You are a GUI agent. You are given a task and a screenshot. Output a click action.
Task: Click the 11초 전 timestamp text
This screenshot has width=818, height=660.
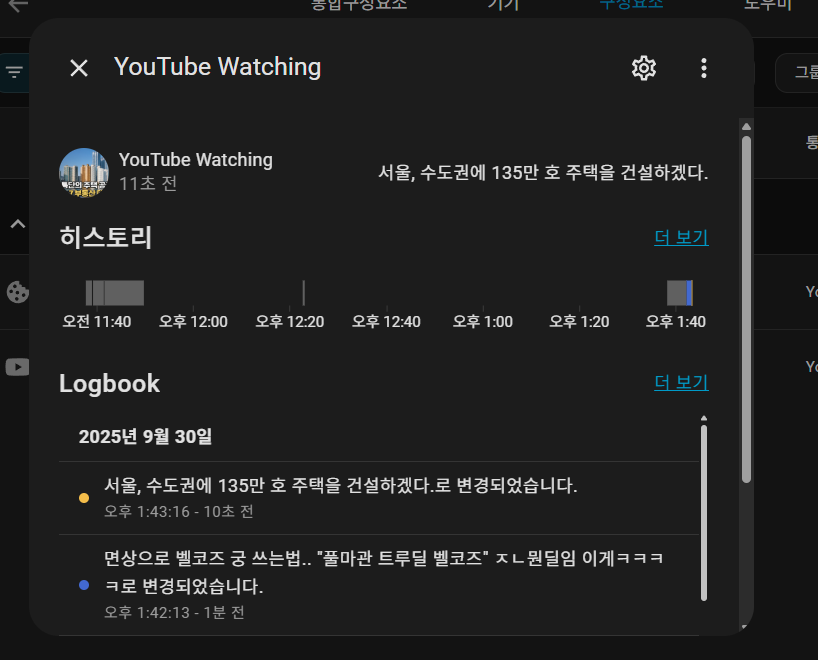click(x=148, y=184)
